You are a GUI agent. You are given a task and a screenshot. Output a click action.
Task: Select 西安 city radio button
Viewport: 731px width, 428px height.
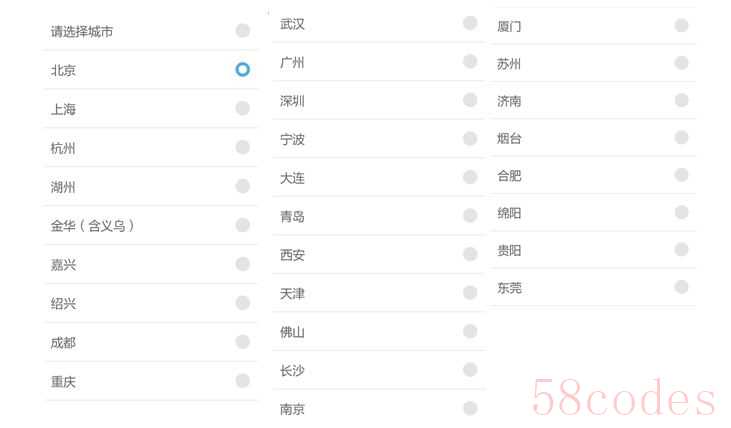pos(470,254)
